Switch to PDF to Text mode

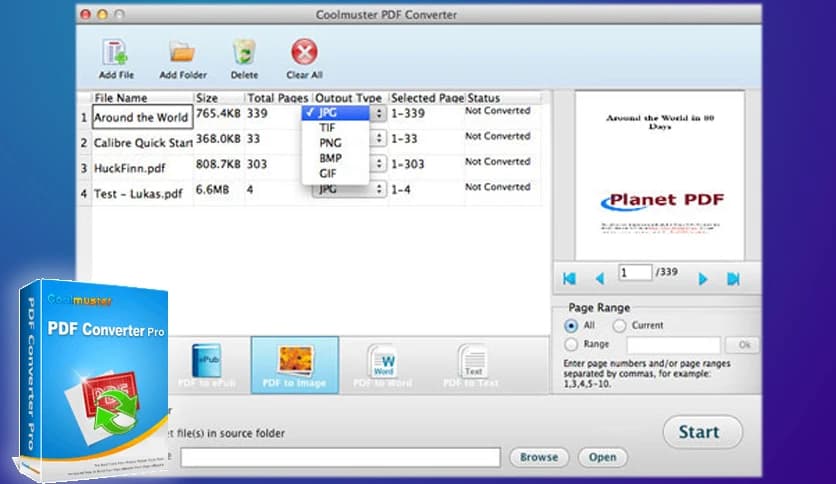pyautogui.click(x=471, y=366)
